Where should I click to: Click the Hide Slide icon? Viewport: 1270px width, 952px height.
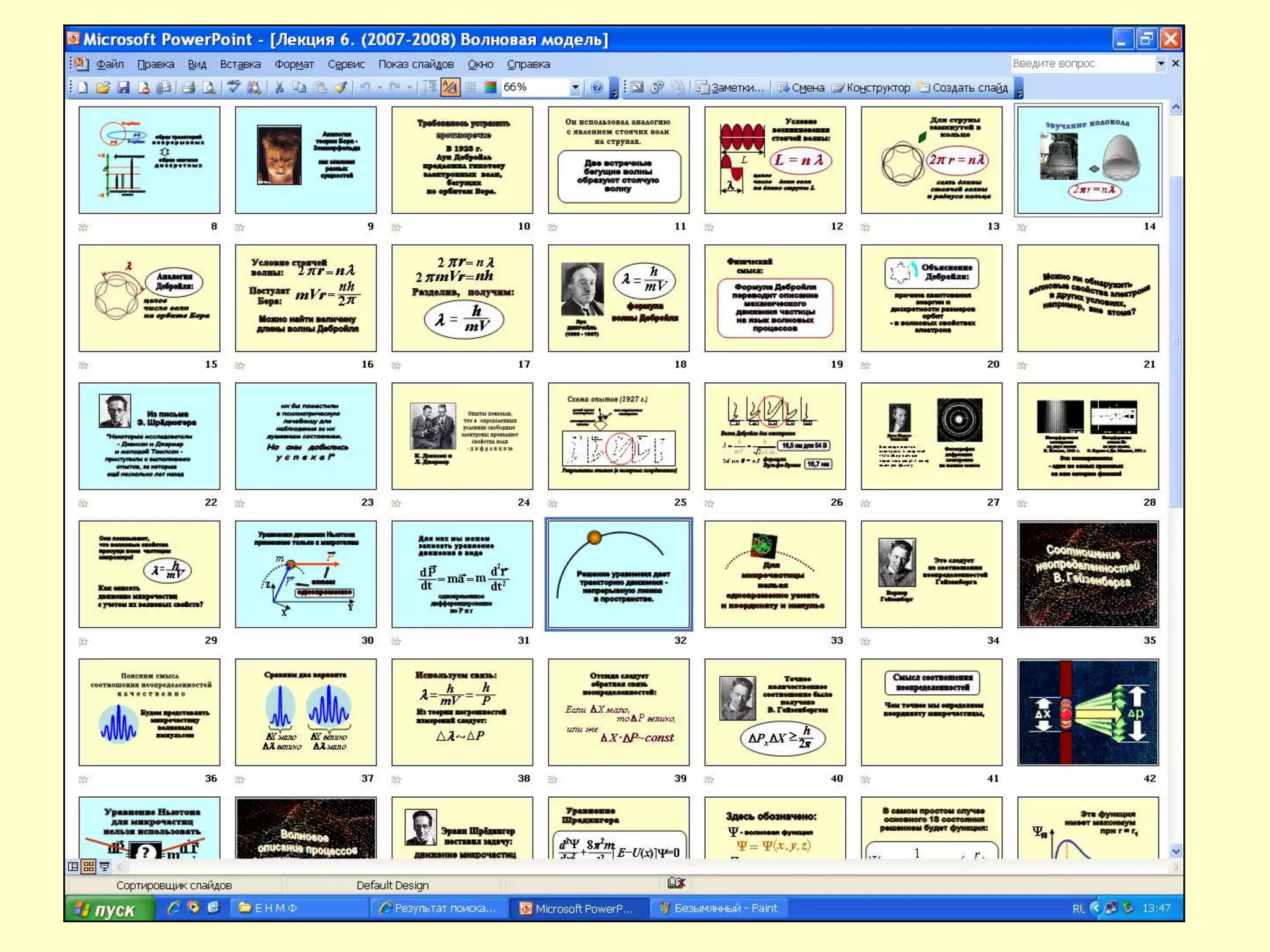coord(637,88)
